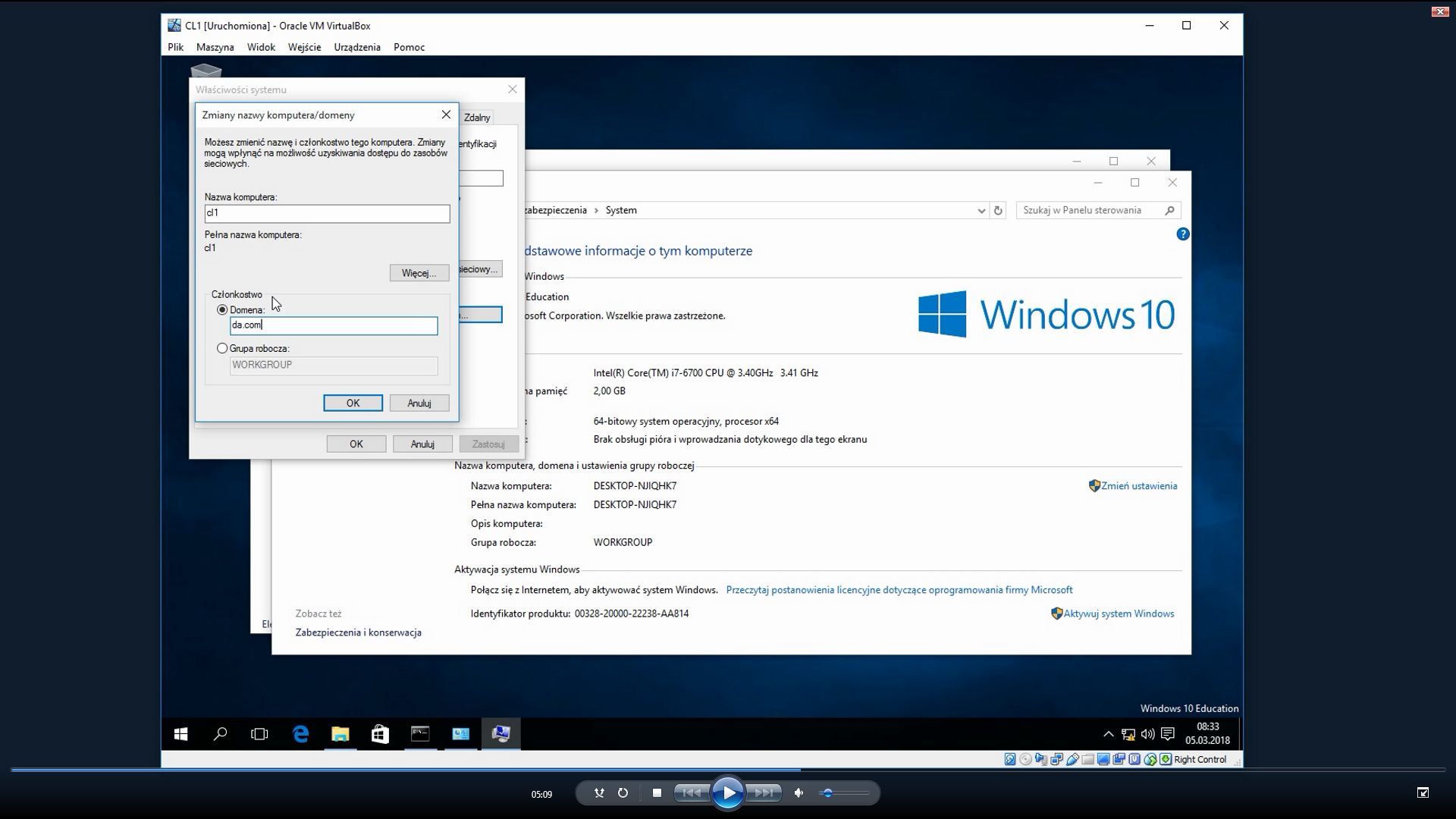Click the taskbar clock showing 08:33
Image resolution: width=1456 pixels, height=819 pixels.
(x=1207, y=733)
